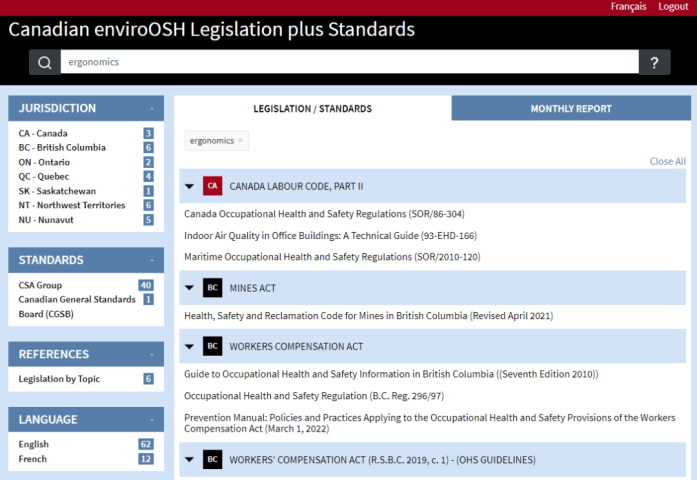The height and width of the screenshot is (480, 697).
Task: Filter by QC - Quebec
Action: tap(44, 176)
